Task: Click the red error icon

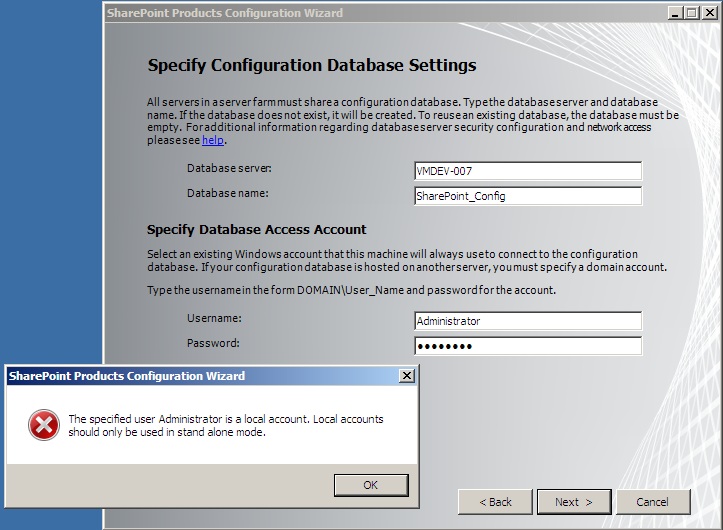Action: tap(44, 425)
